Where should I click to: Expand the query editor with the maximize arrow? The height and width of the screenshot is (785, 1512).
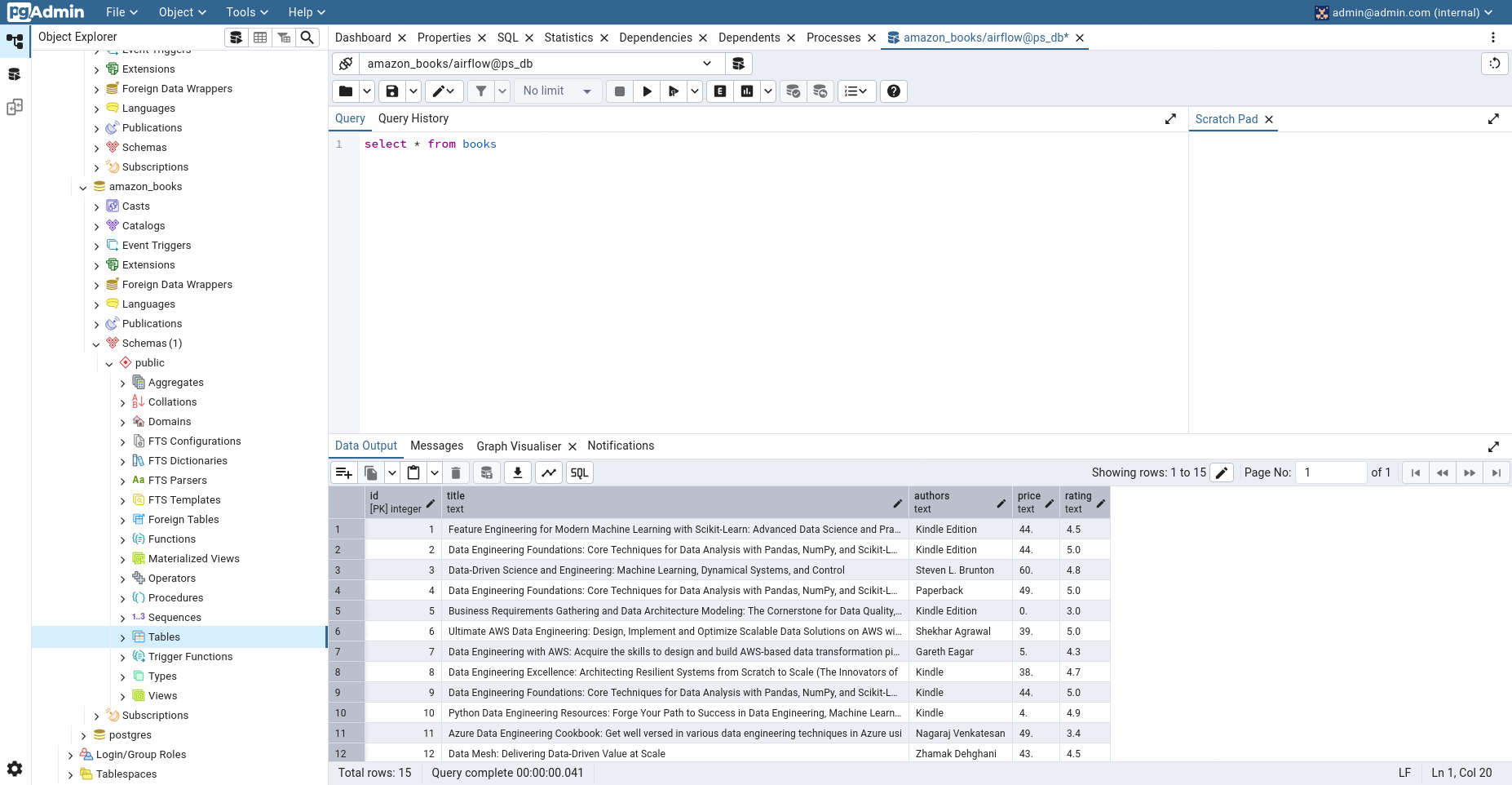[1171, 119]
